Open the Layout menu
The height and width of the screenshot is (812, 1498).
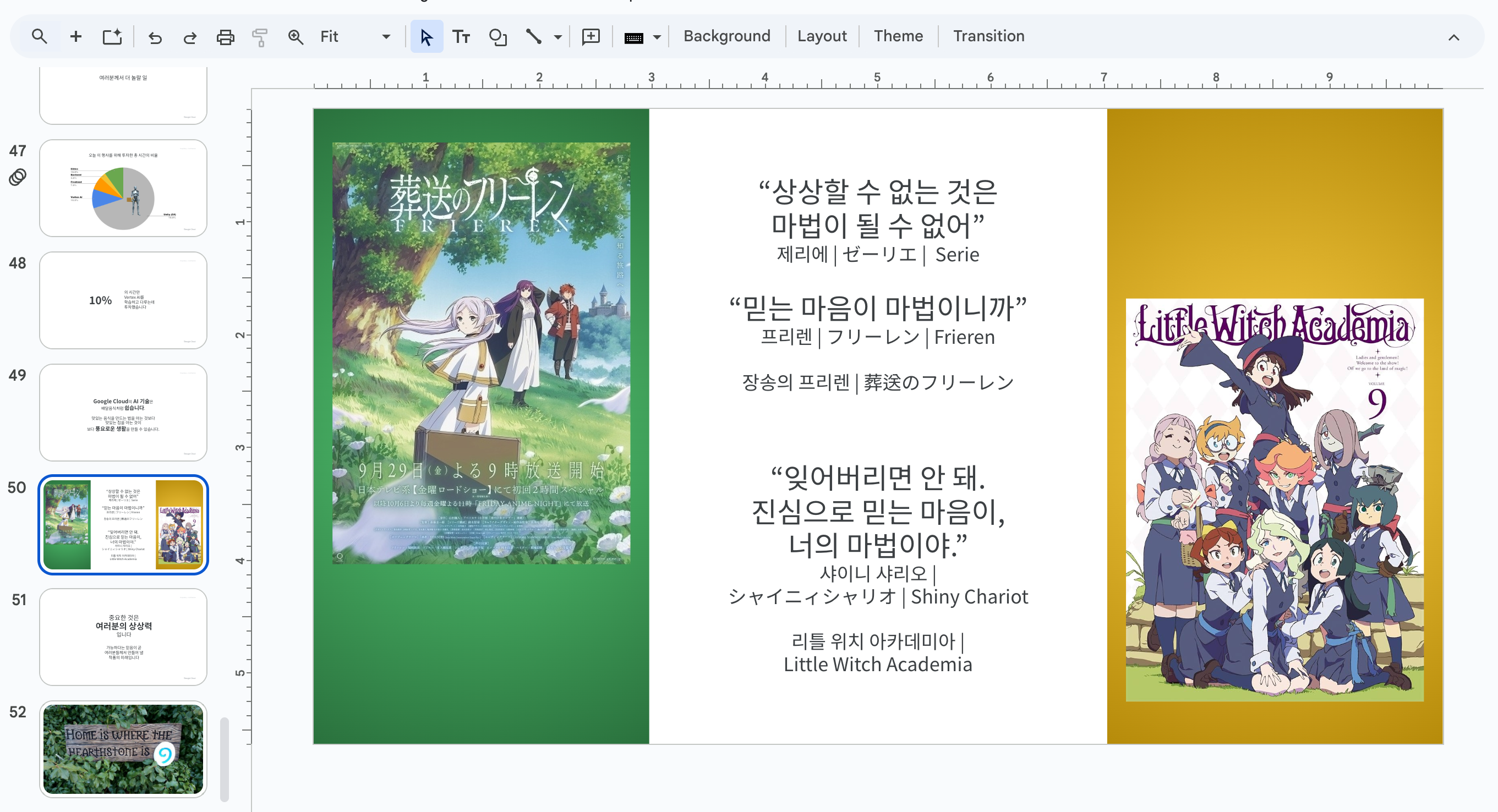pyautogui.click(x=821, y=36)
